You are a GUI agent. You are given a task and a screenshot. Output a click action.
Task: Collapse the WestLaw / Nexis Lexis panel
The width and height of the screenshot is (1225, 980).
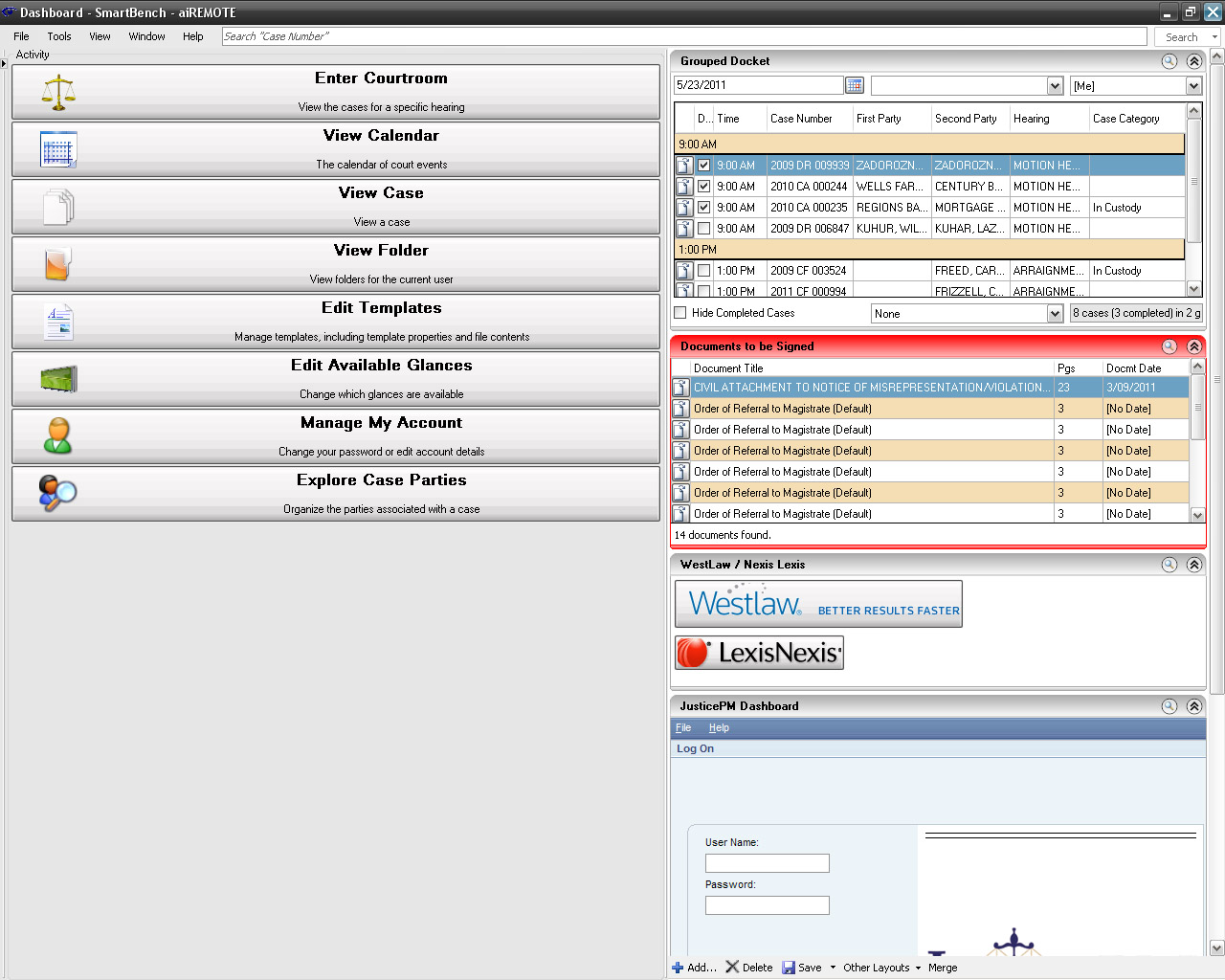click(1194, 565)
